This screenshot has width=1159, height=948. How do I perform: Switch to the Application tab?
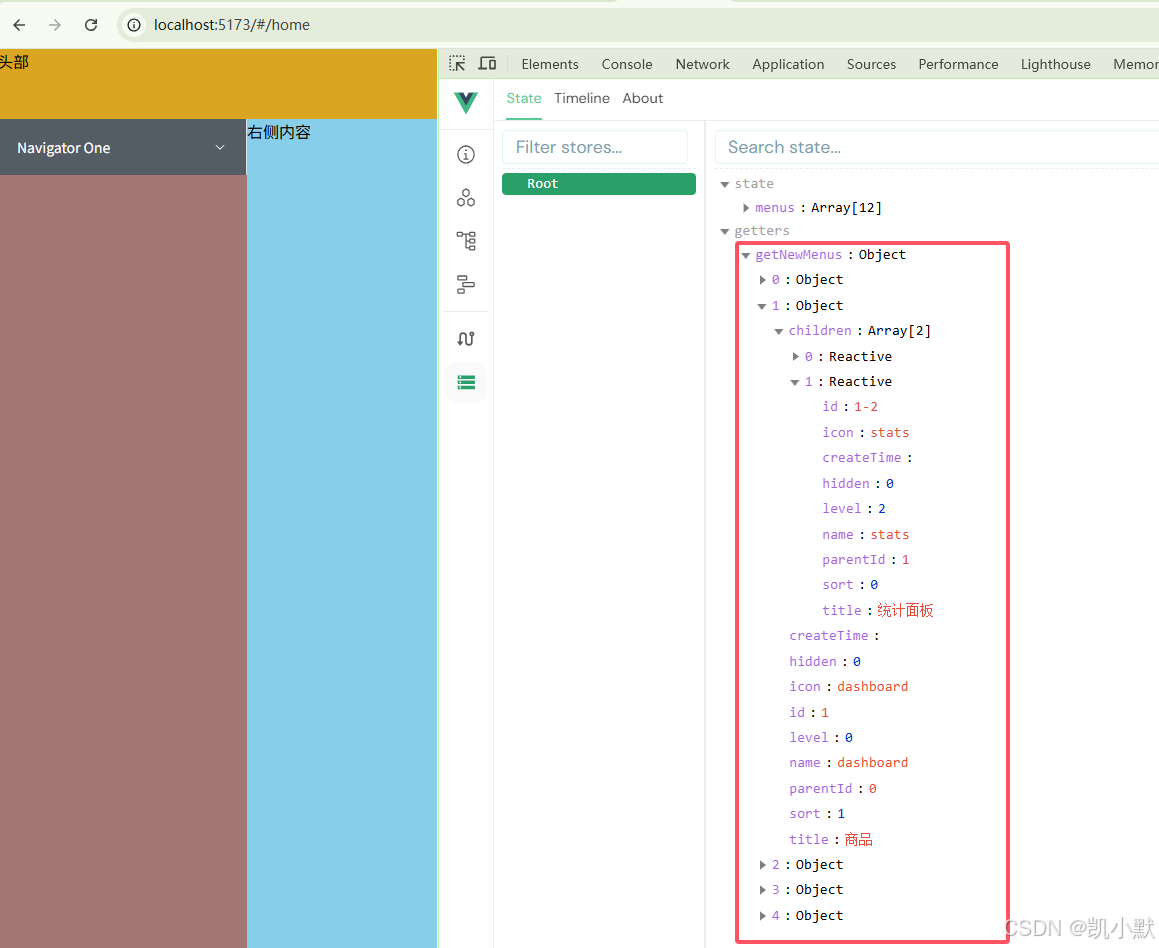point(788,64)
